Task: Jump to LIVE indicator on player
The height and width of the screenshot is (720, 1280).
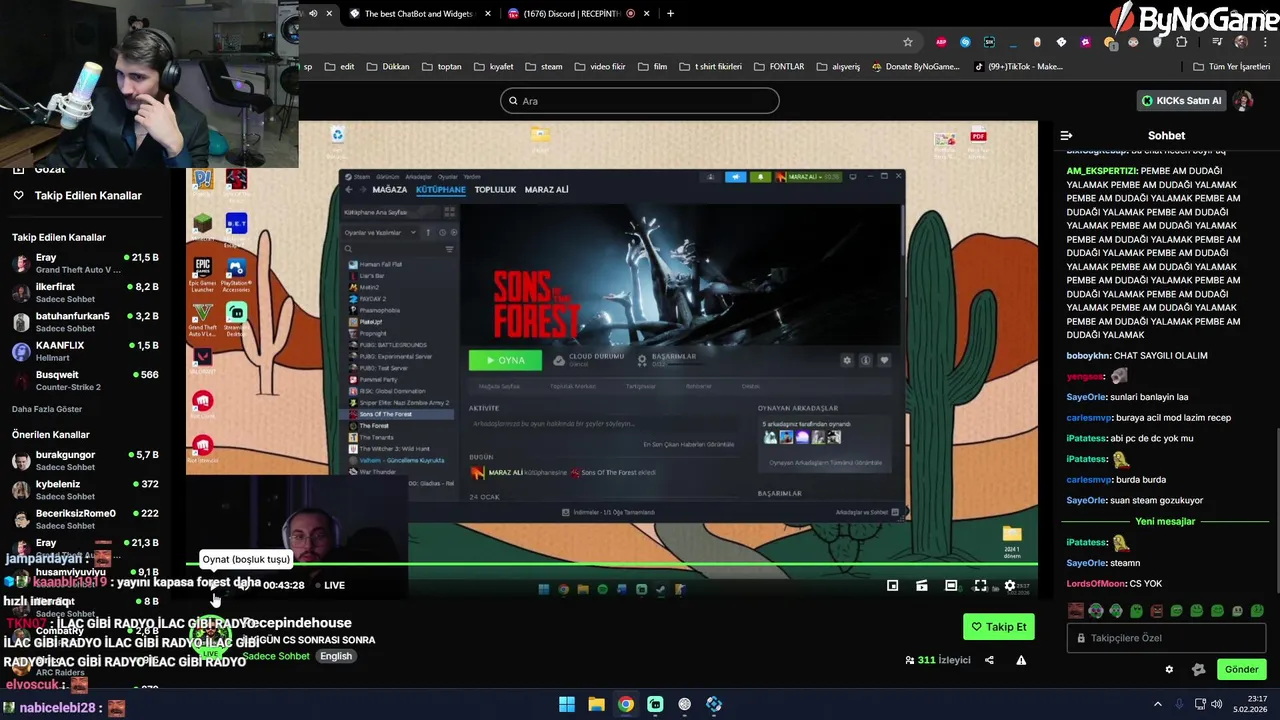Action: (330, 586)
